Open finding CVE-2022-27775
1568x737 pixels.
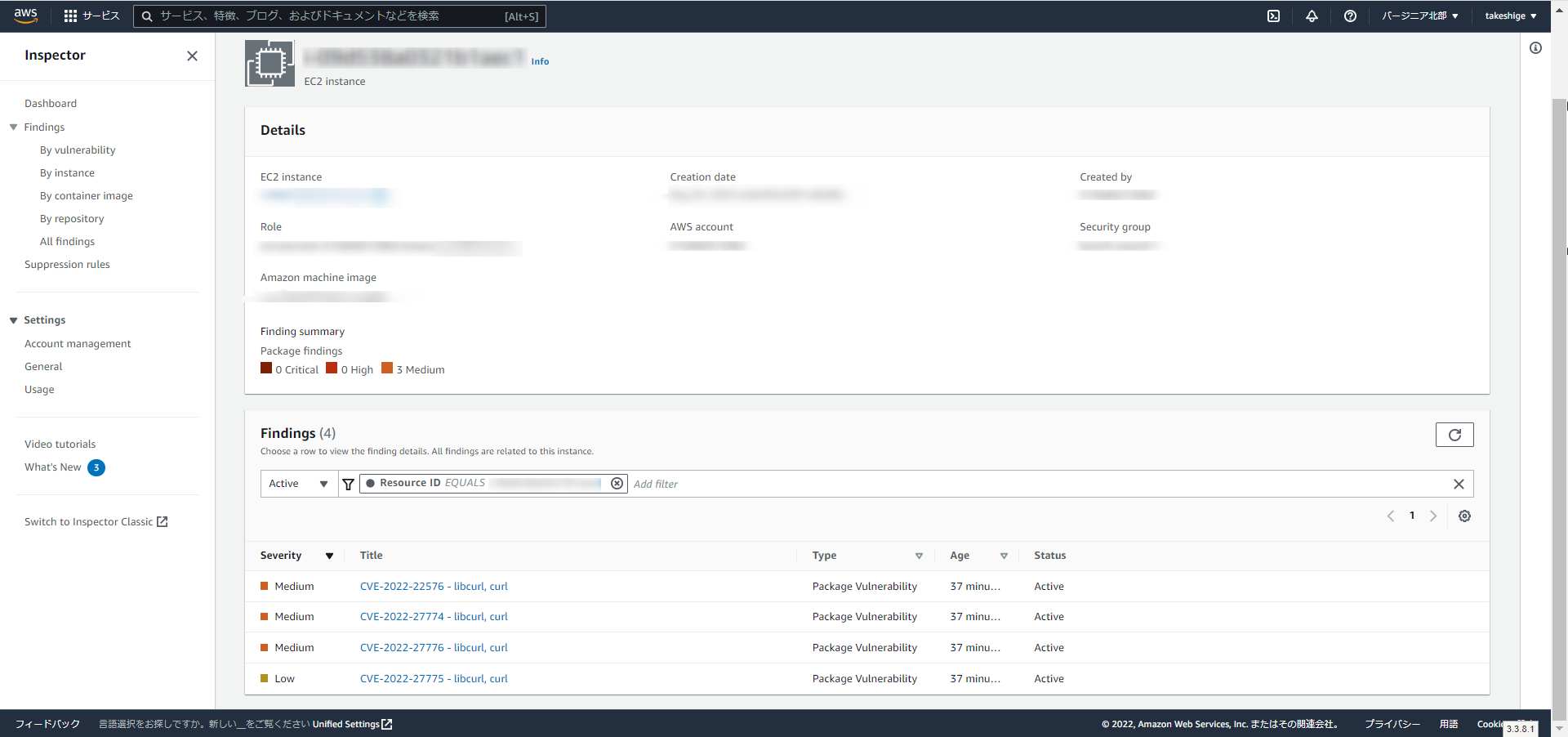(434, 679)
